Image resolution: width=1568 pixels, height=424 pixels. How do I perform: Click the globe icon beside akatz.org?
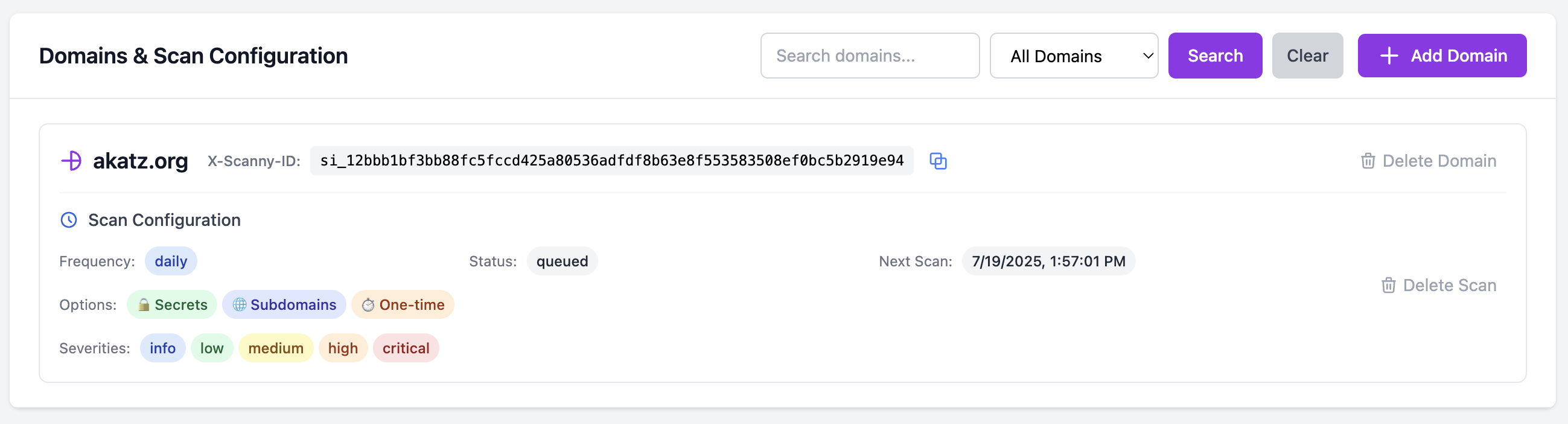tap(72, 161)
